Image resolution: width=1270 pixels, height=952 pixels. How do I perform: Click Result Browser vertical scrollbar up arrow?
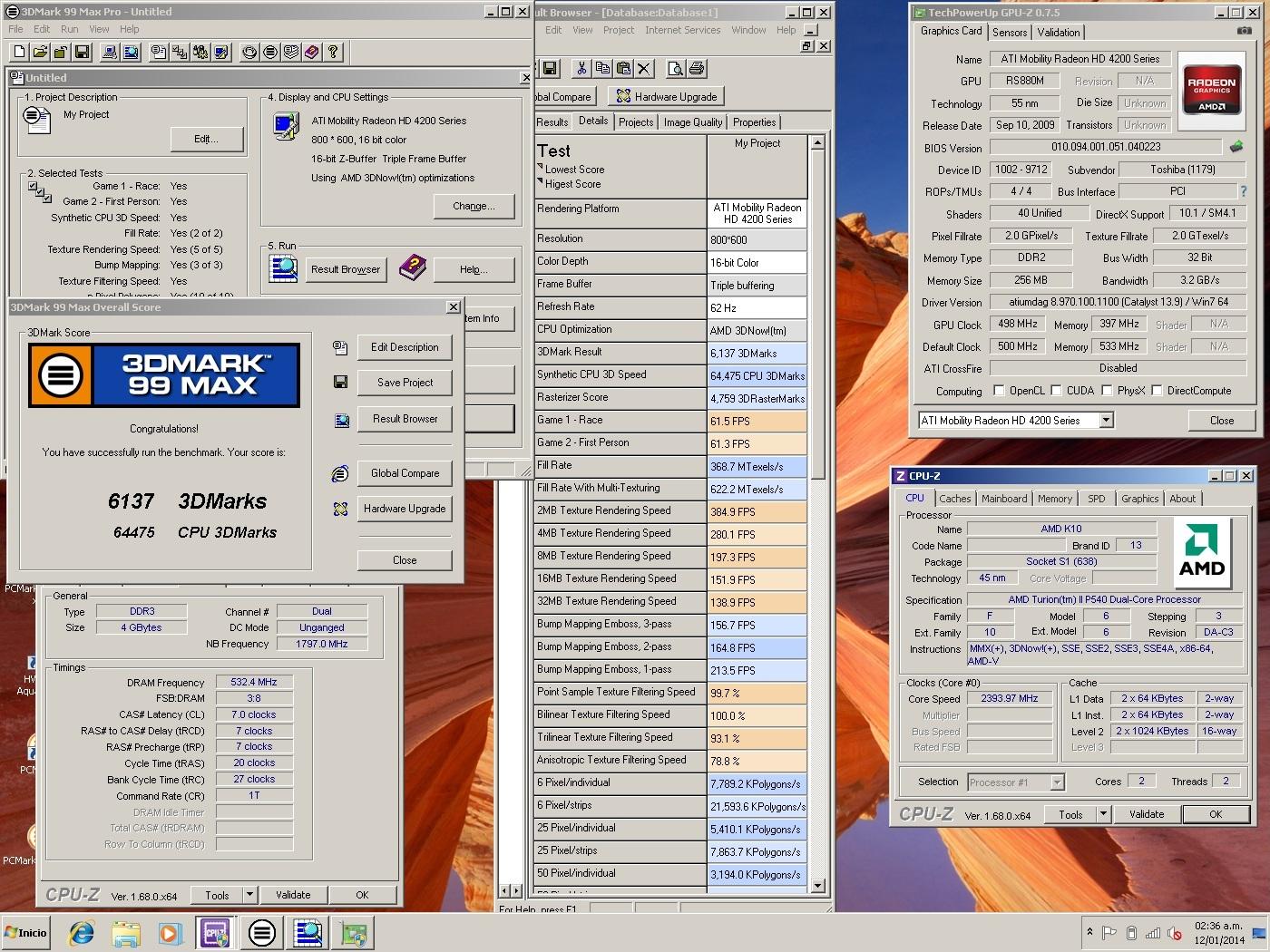coord(817,142)
